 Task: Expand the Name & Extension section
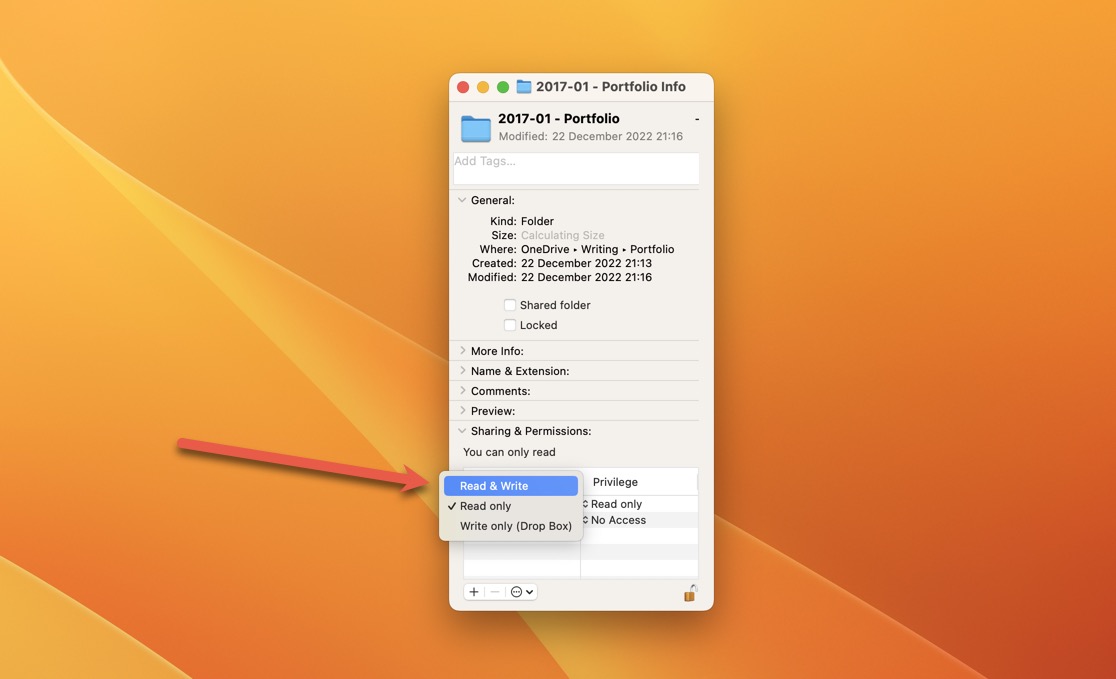(462, 370)
